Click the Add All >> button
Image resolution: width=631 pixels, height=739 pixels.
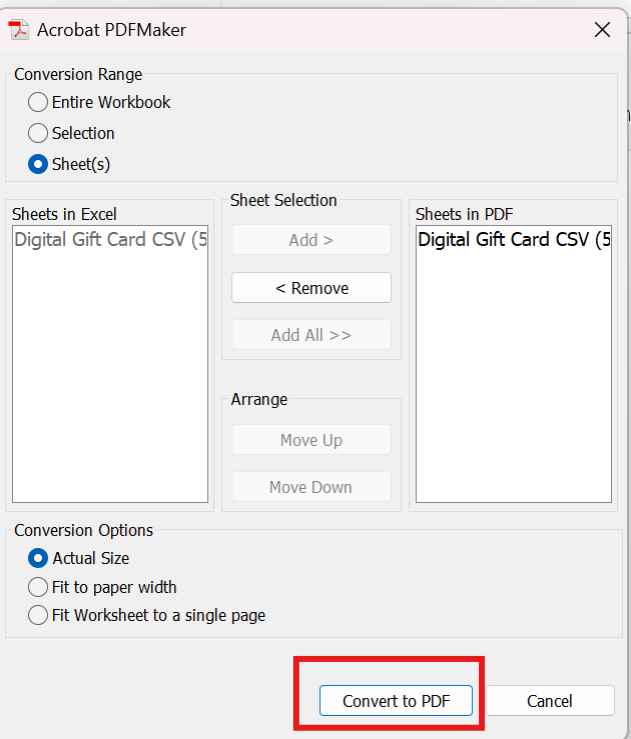(311, 335)
